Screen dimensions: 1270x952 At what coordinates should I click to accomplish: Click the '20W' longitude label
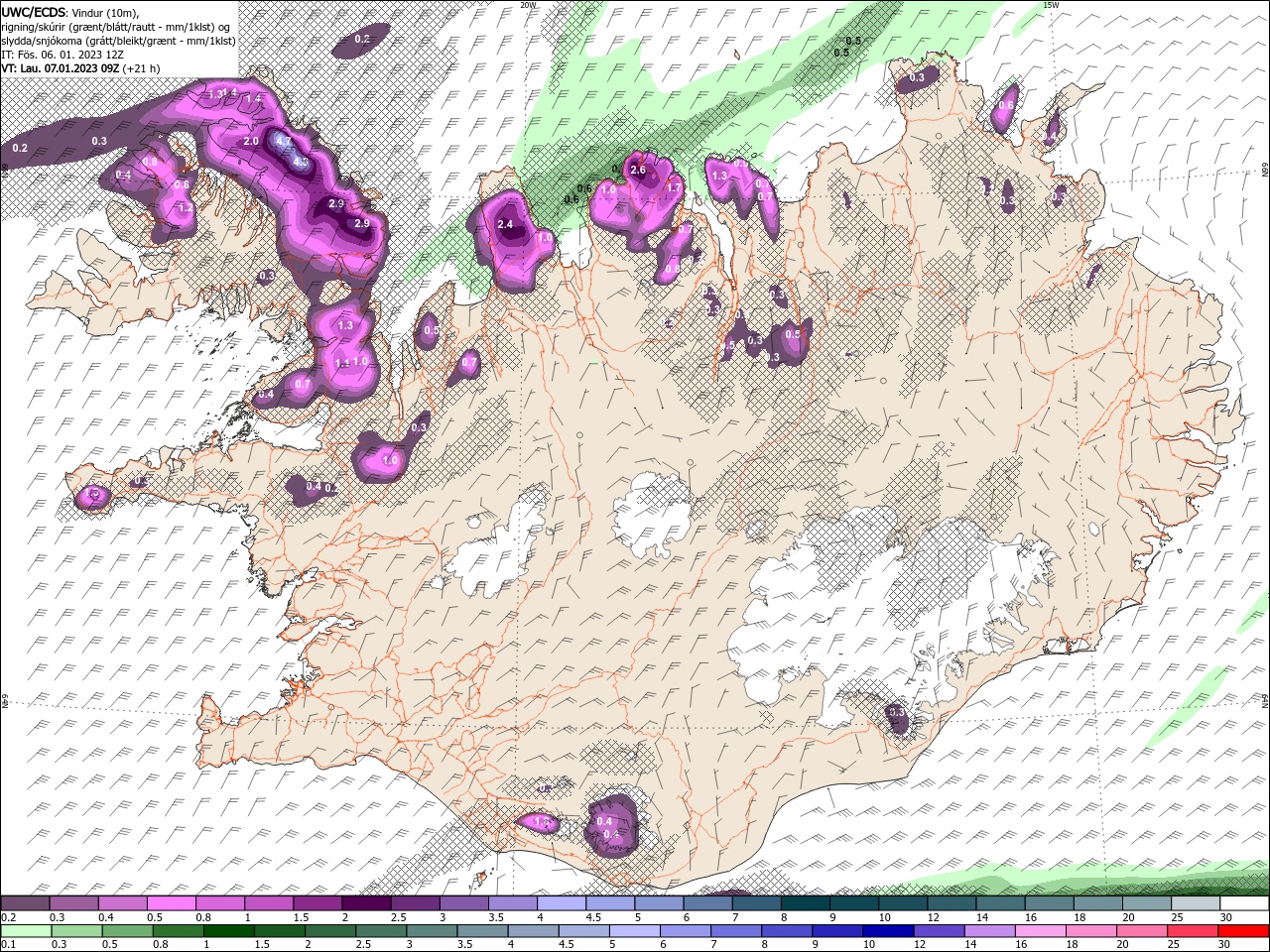(528, 5)
